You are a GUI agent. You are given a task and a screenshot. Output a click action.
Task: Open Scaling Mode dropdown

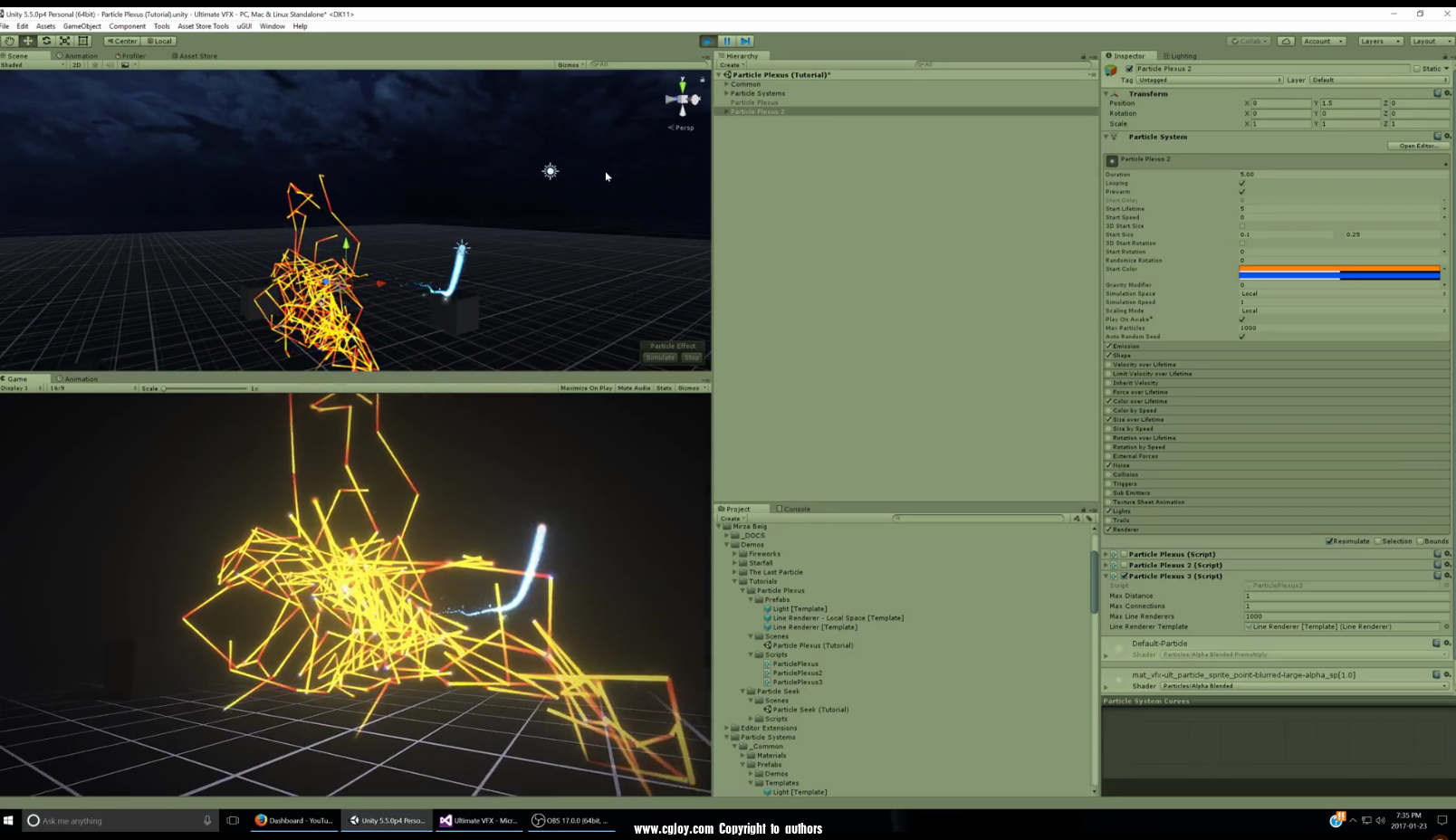pos(1344,310)
